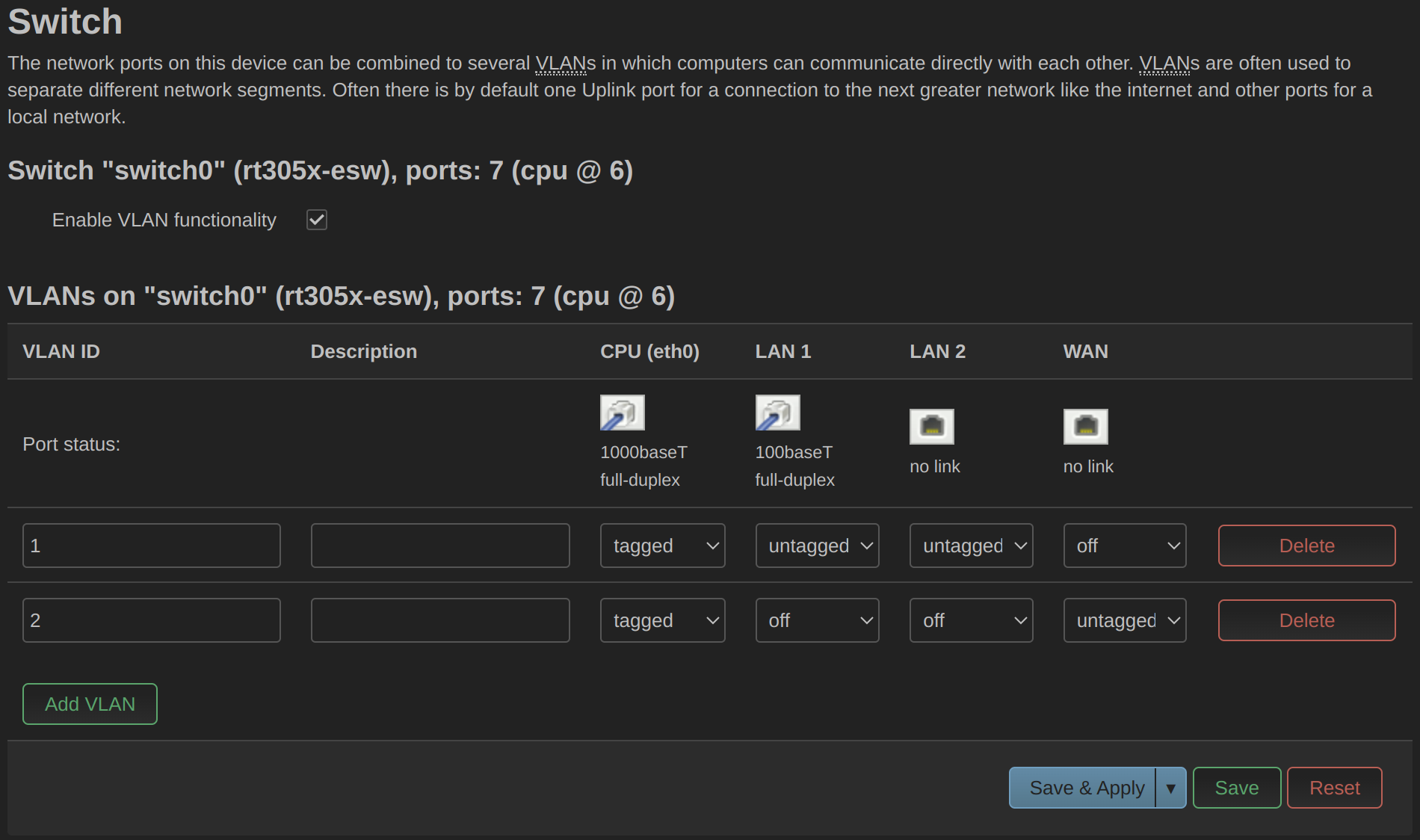Viewport: 1420px width, 840px height.
Task: Click the WAN no link port icon
Action: point(1085,427)
